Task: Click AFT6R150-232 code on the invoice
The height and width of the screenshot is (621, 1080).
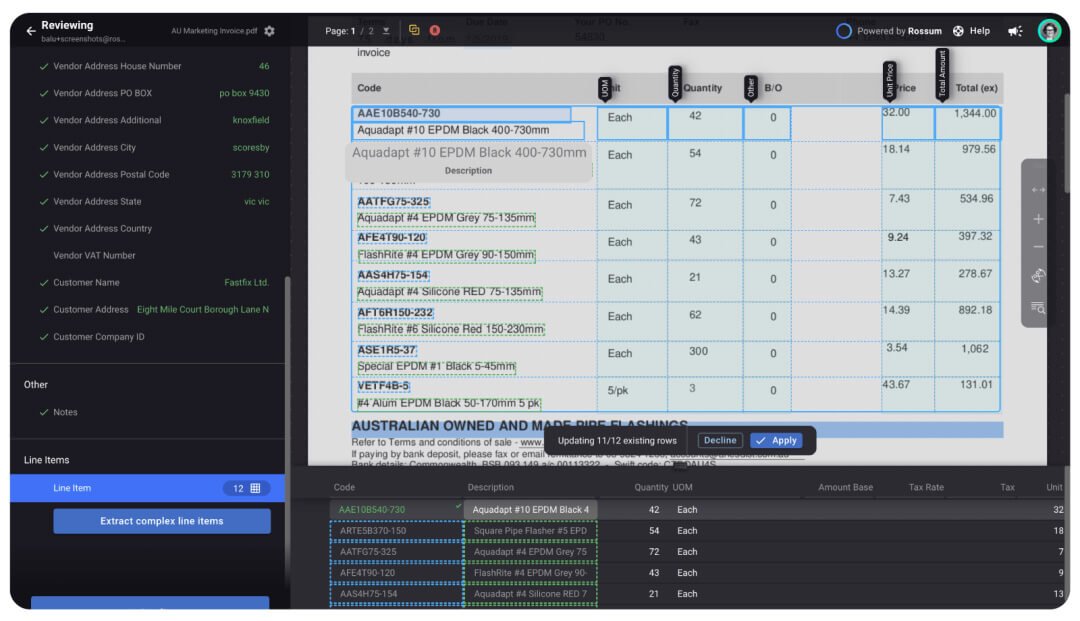Action: tap(395, 313)
